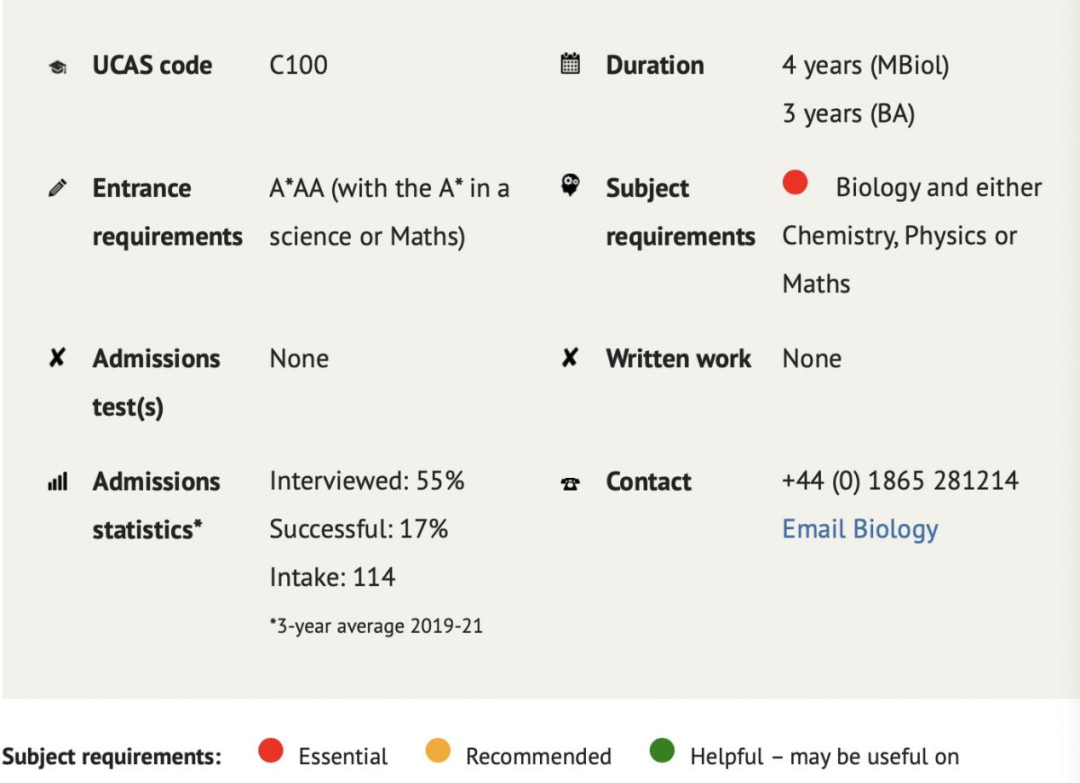This screenshot has height=783, width=1080.
Task: Click the Subject requirements legend label
Action: [x=112, y=757]
